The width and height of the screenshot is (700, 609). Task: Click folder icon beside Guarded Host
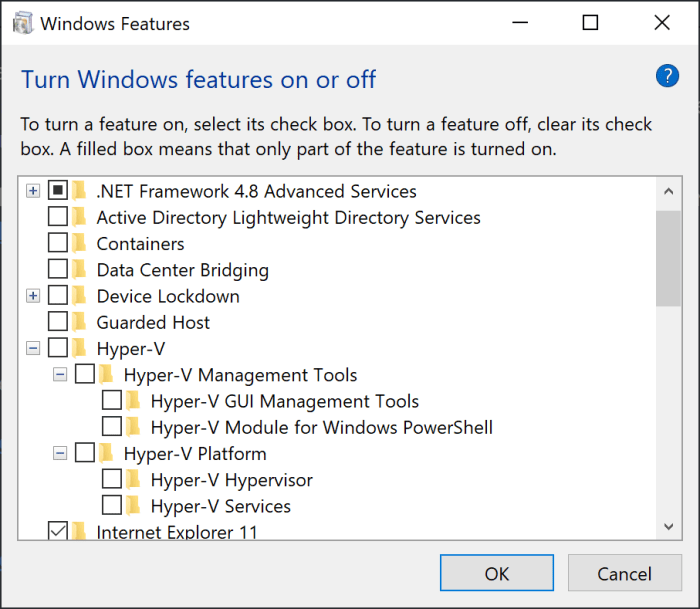coord(79,322)
